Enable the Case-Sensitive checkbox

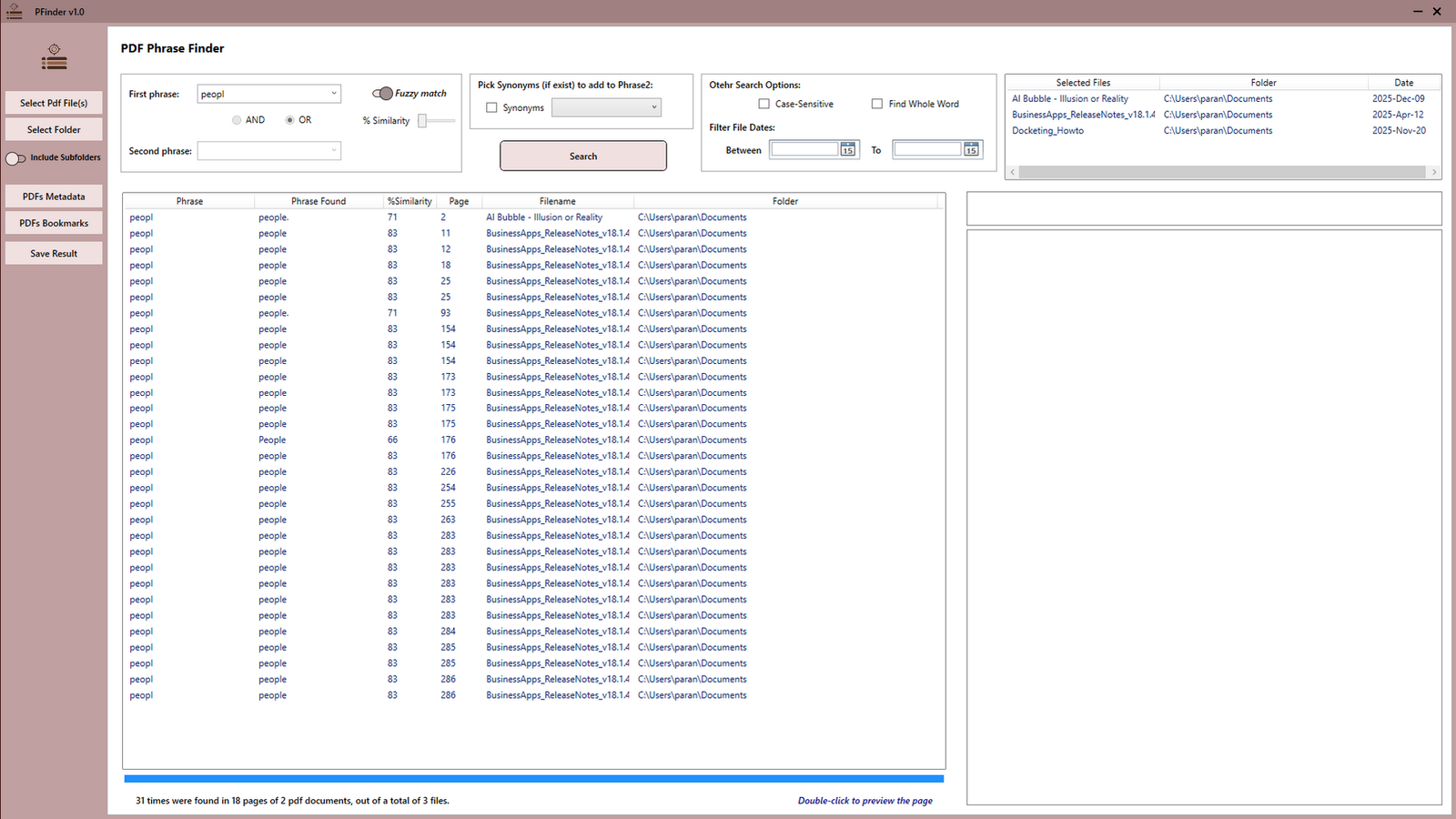click(763, 104)
